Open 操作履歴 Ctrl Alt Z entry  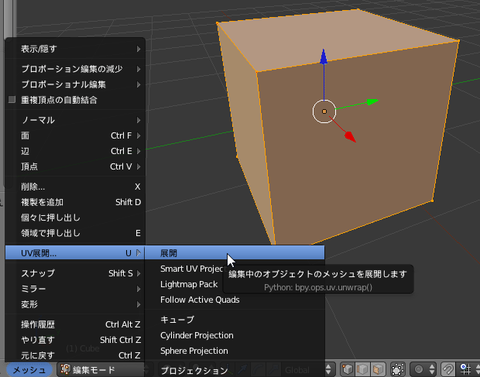click(x=75, y=324)
